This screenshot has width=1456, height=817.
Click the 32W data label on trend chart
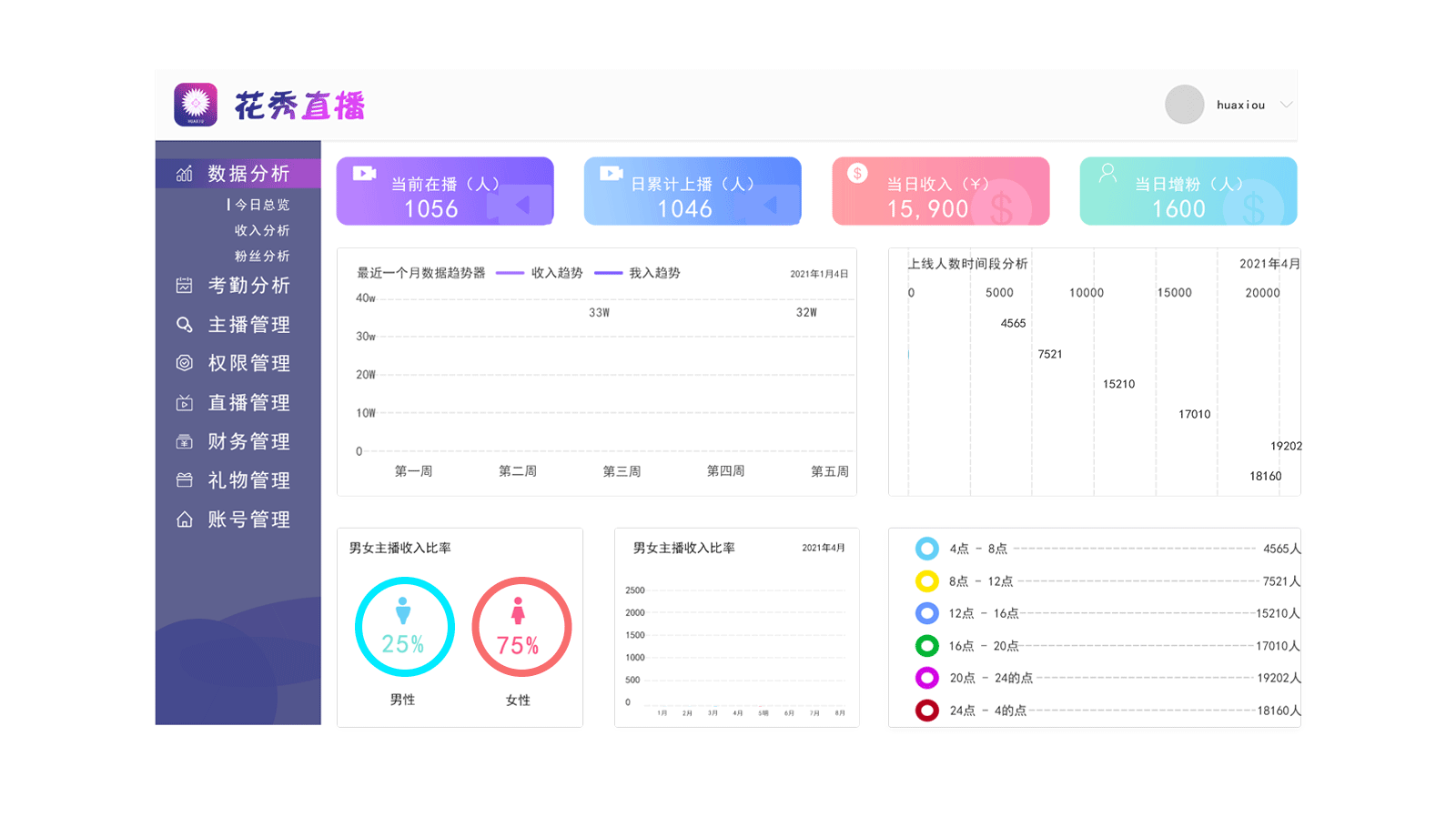(x=806, y=312)
